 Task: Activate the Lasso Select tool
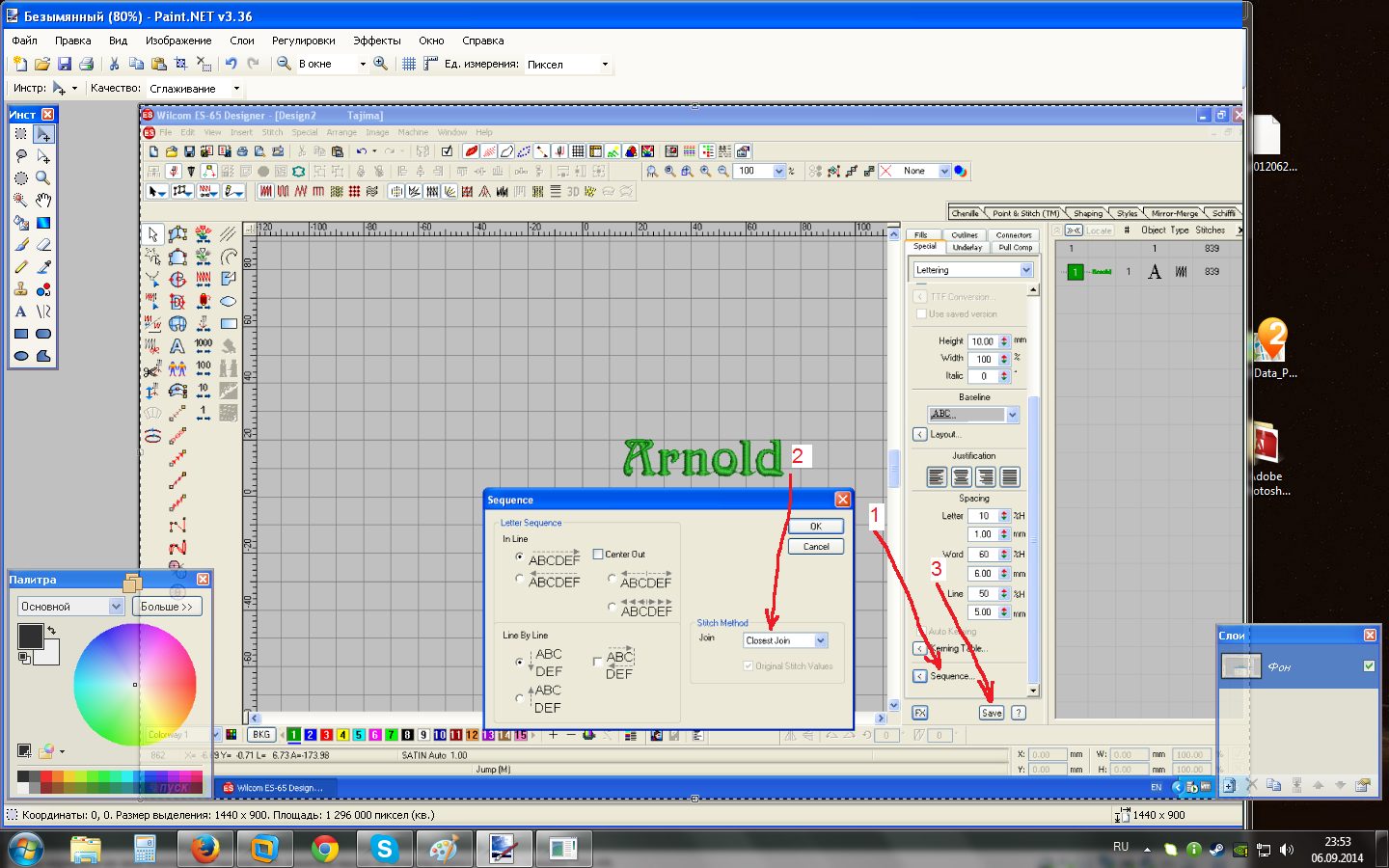click(x=20, y=156)
